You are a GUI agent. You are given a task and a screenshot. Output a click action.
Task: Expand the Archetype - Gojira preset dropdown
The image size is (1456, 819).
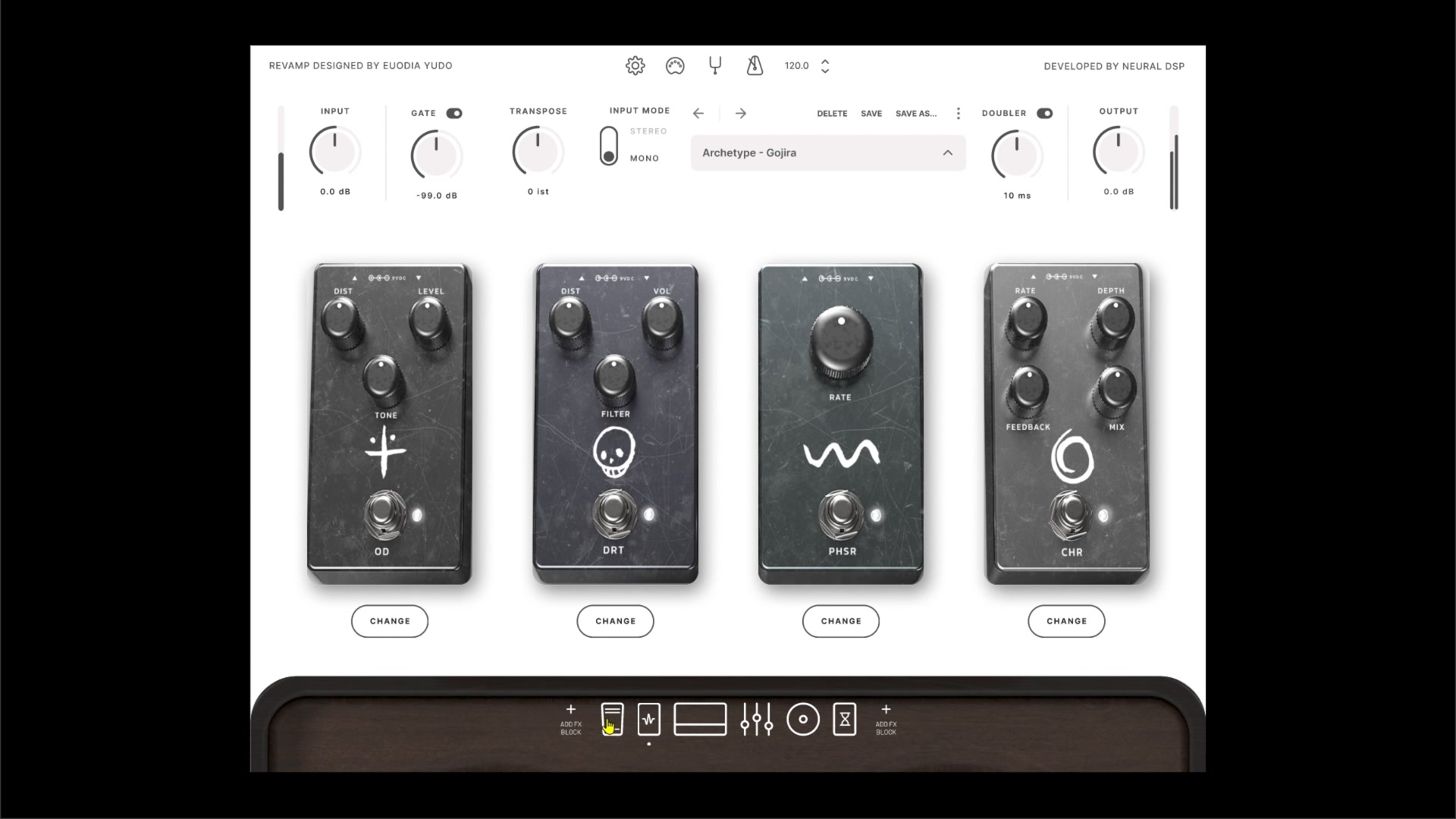pos(828,152)
